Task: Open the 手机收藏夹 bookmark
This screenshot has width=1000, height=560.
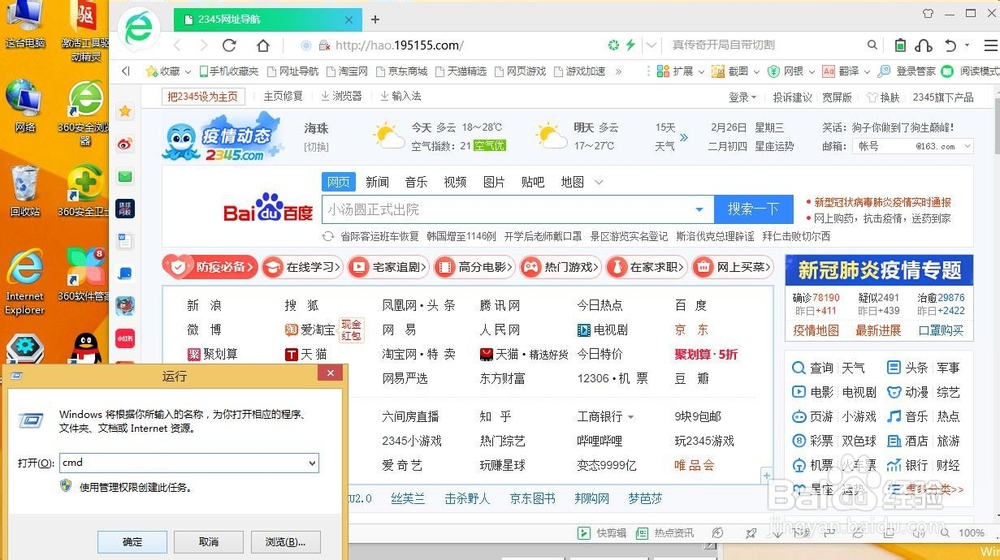Action: coord(229,71)
